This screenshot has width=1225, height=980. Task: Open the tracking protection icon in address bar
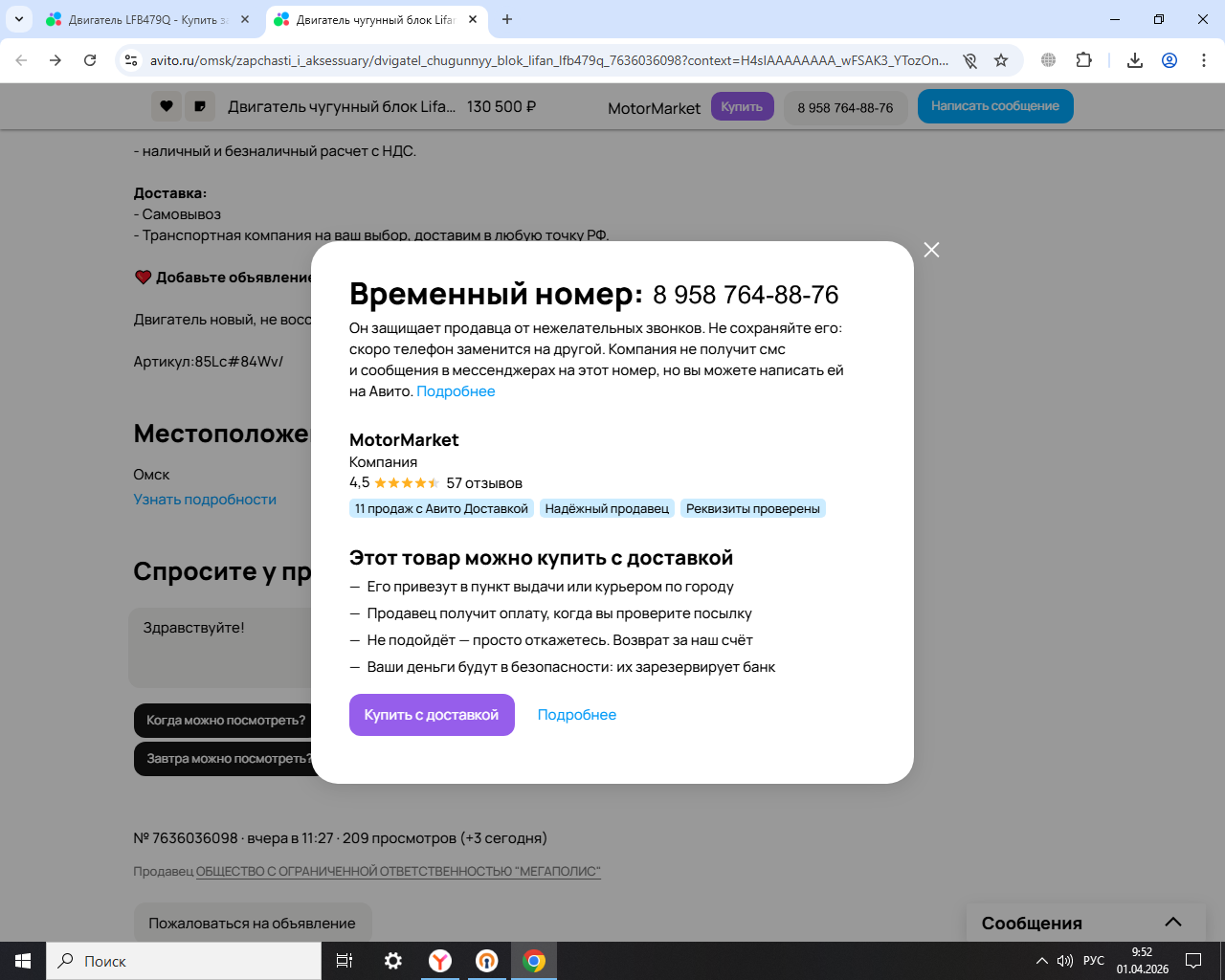(969, 60)
